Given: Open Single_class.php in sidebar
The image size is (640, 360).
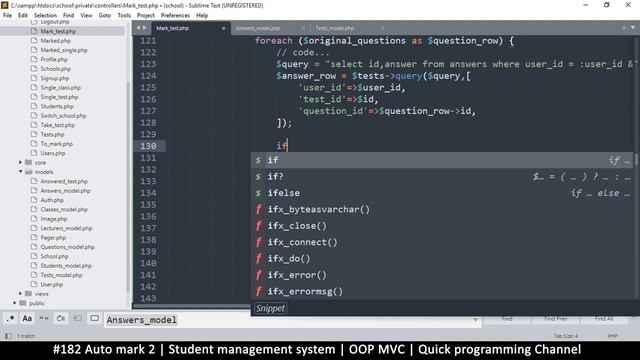Looking at the screenshot, I should [x=60, y=88].
